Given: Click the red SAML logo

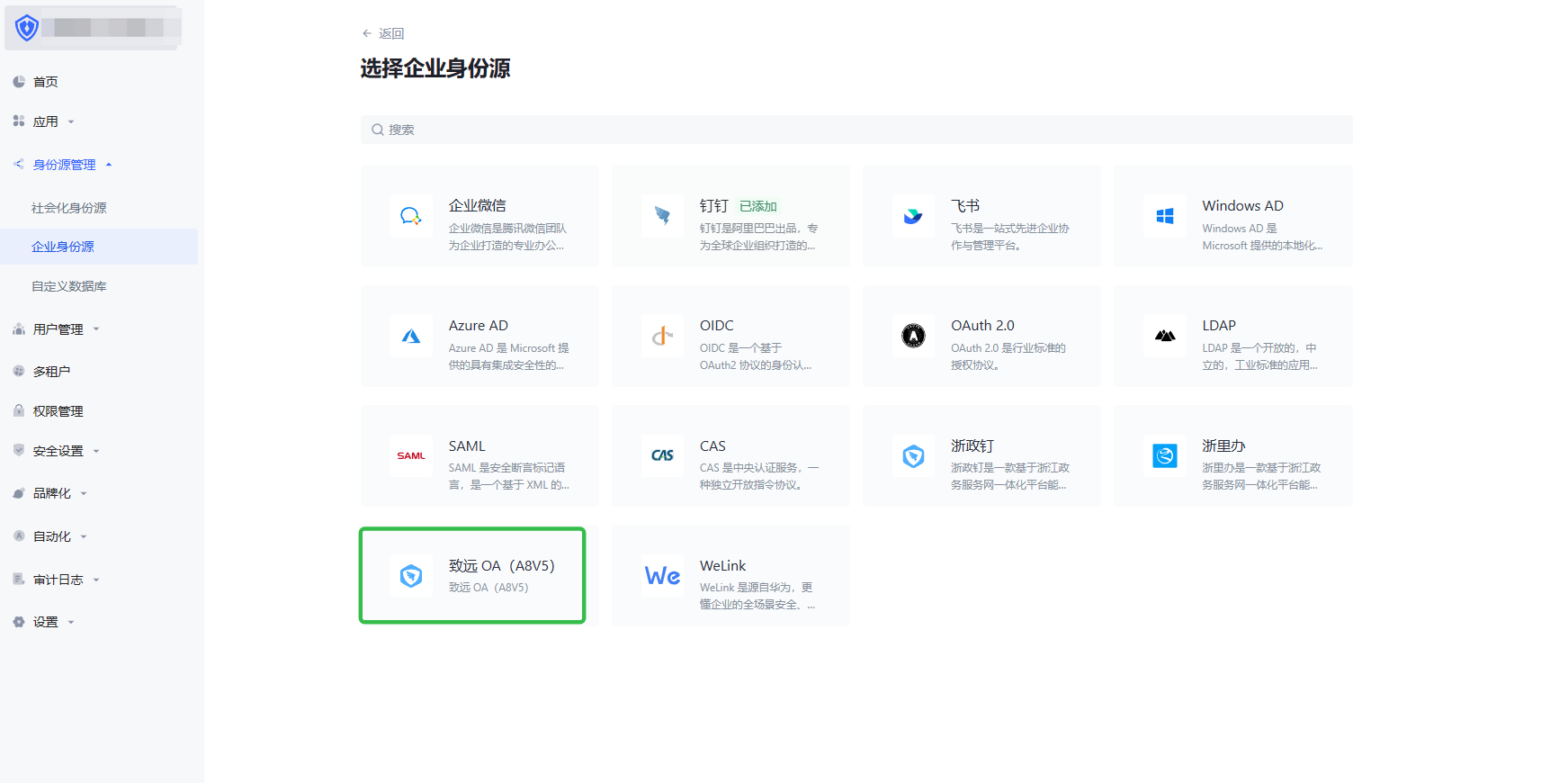Looking at the screenshot, I should pos(411,456).
